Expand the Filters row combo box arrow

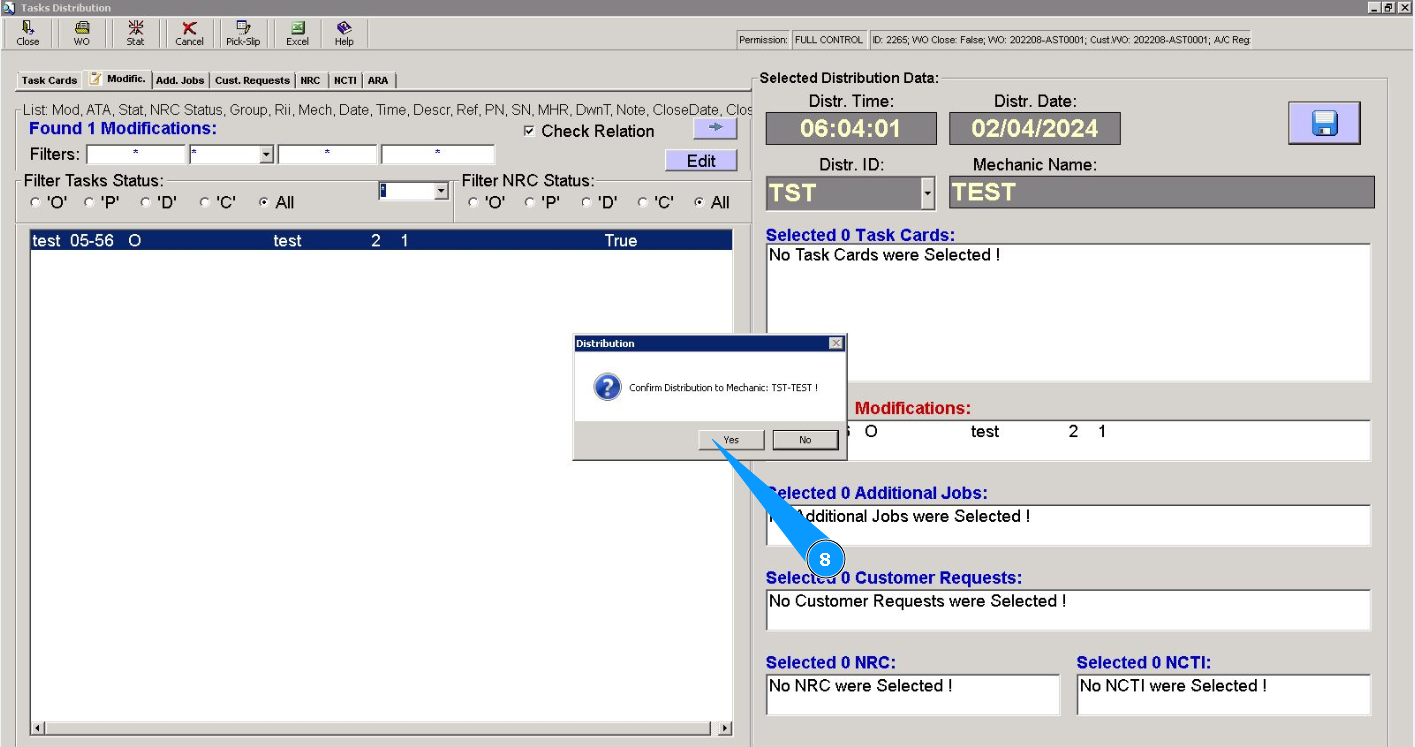[x=266, y=155]
